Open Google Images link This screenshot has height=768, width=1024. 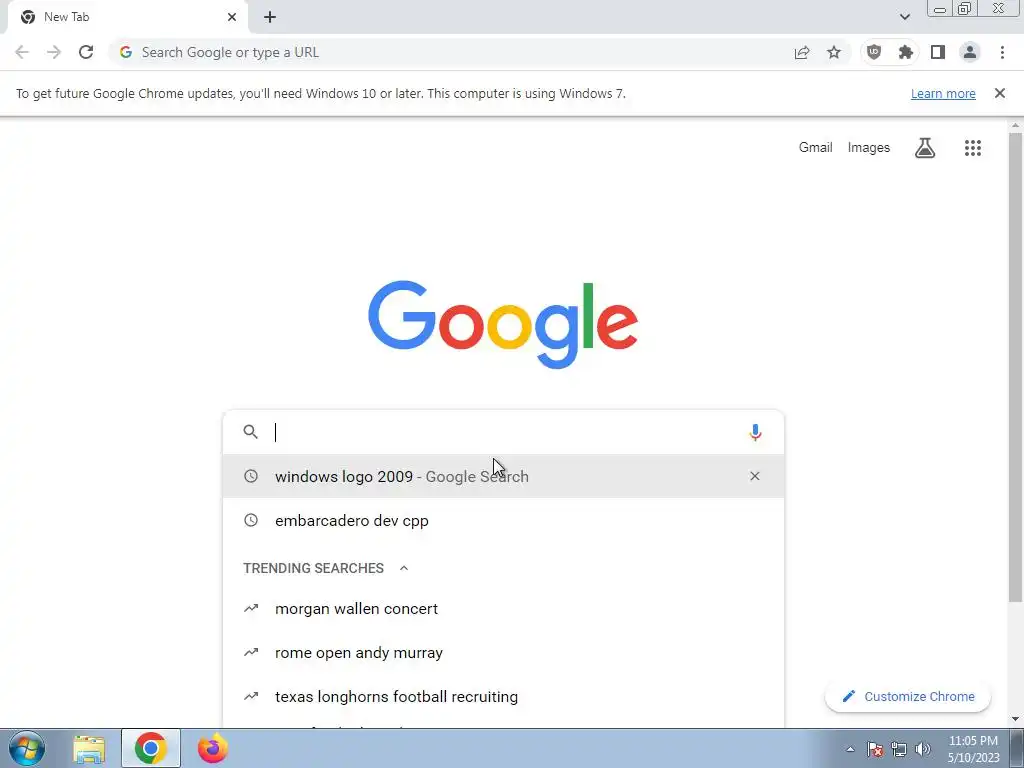[869, 148]
